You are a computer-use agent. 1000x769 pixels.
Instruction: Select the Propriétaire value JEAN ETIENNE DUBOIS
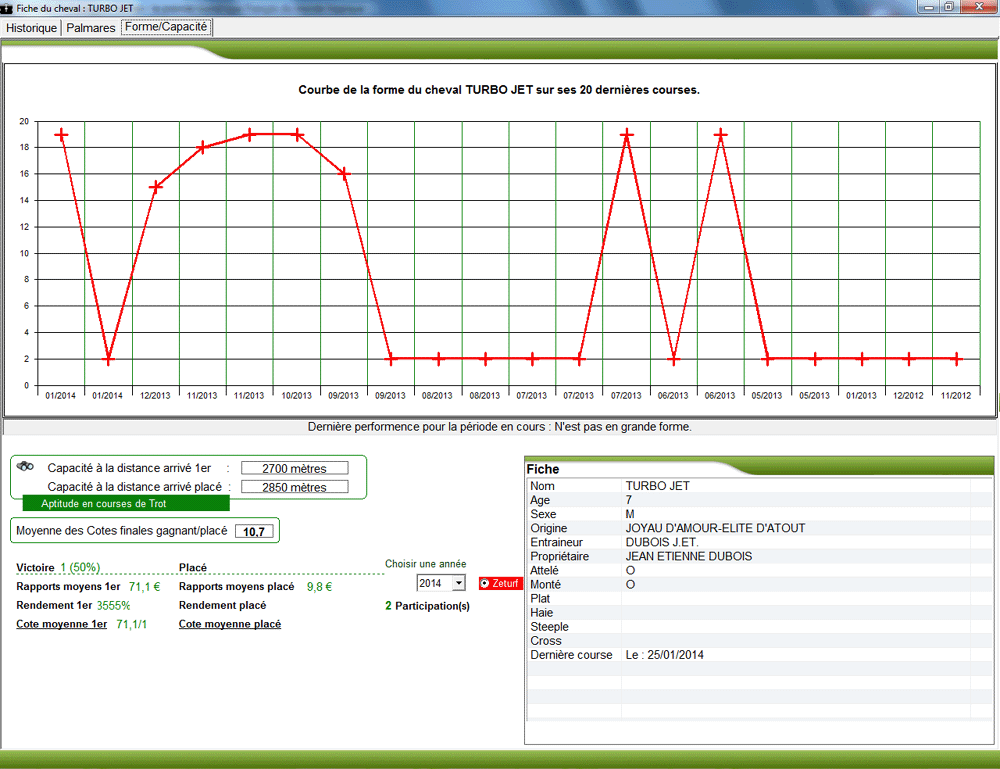[x=688, y=556]
